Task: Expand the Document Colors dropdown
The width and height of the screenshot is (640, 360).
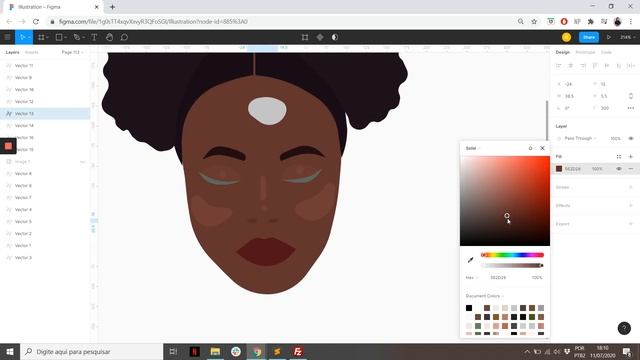Action: (x=484, y=296)
